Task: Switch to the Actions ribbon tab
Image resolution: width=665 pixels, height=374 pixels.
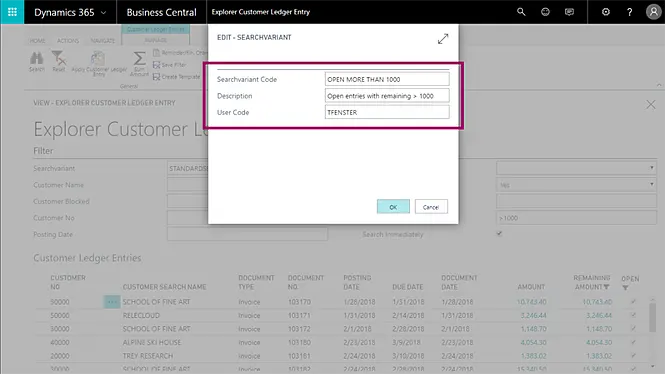Action: click(x=68, y=41)
